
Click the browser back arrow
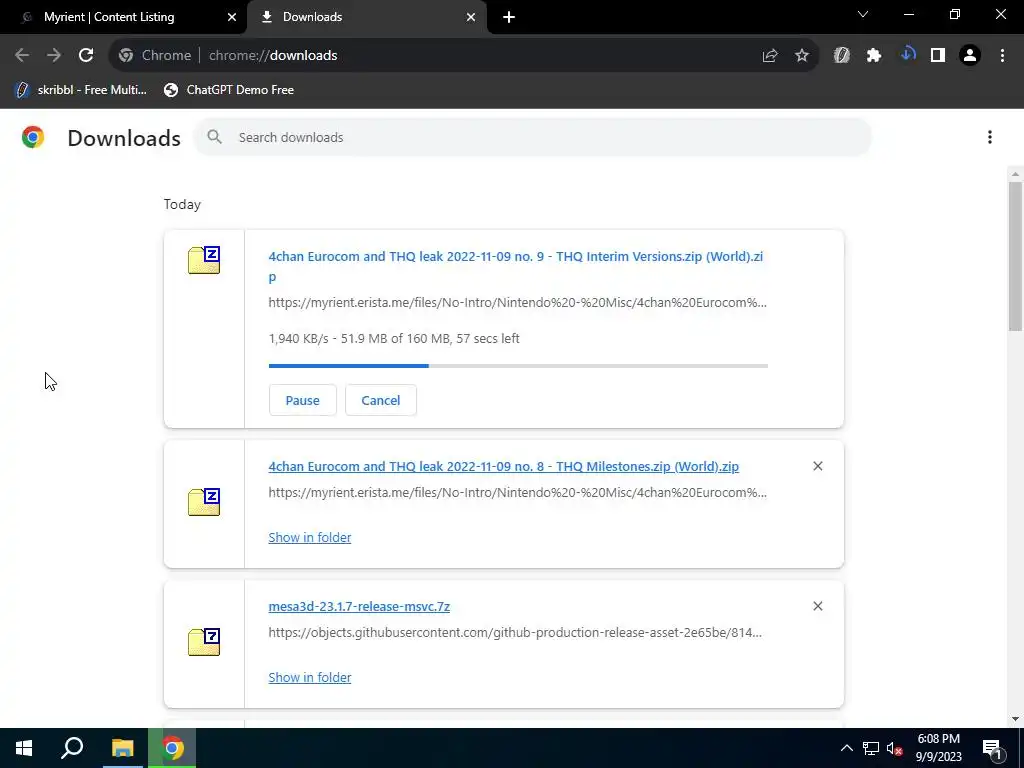[22, 56]
